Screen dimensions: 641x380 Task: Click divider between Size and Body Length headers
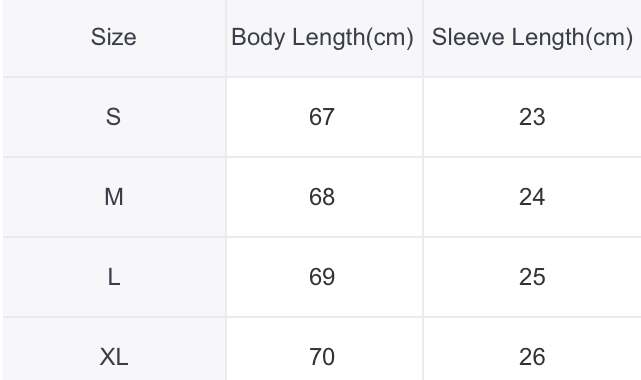(226, 38)
